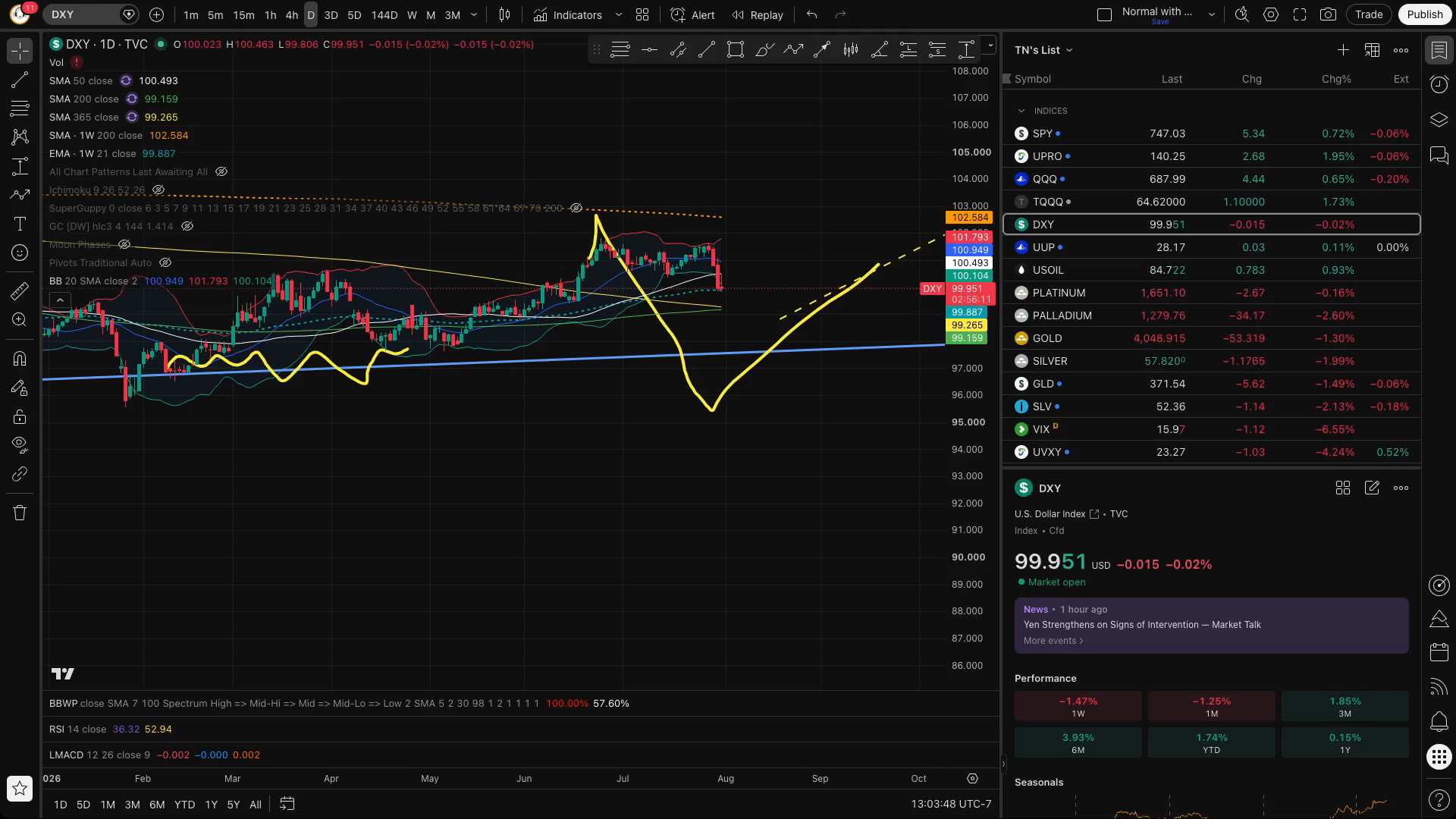Switch to the 15m timeframe

243,14
